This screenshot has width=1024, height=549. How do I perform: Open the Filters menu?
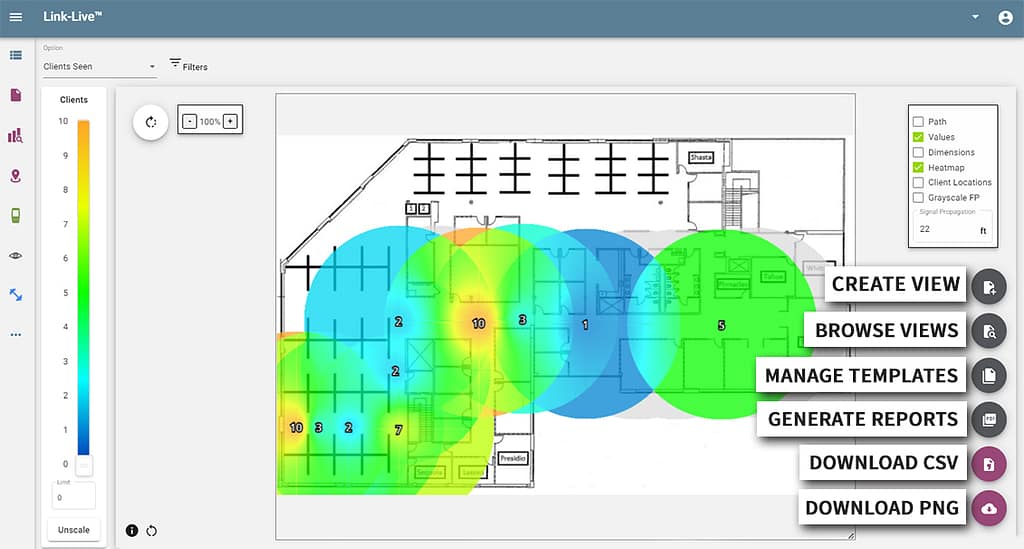[188, 66]
